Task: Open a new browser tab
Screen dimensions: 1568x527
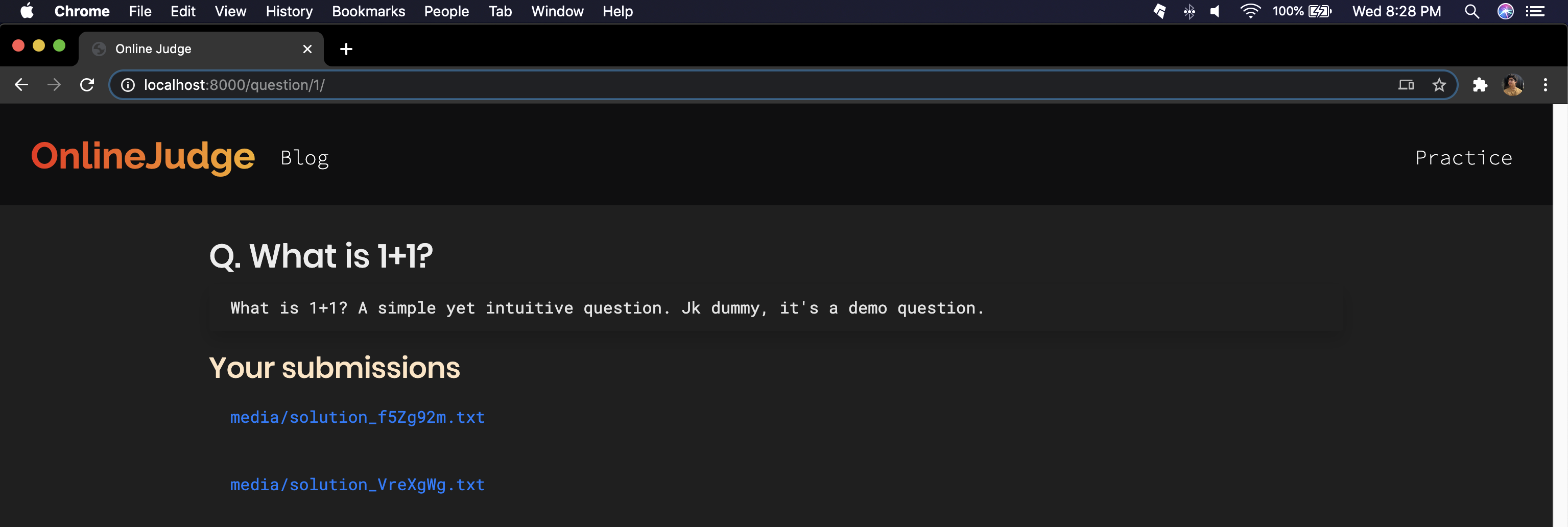Action: 346,49
